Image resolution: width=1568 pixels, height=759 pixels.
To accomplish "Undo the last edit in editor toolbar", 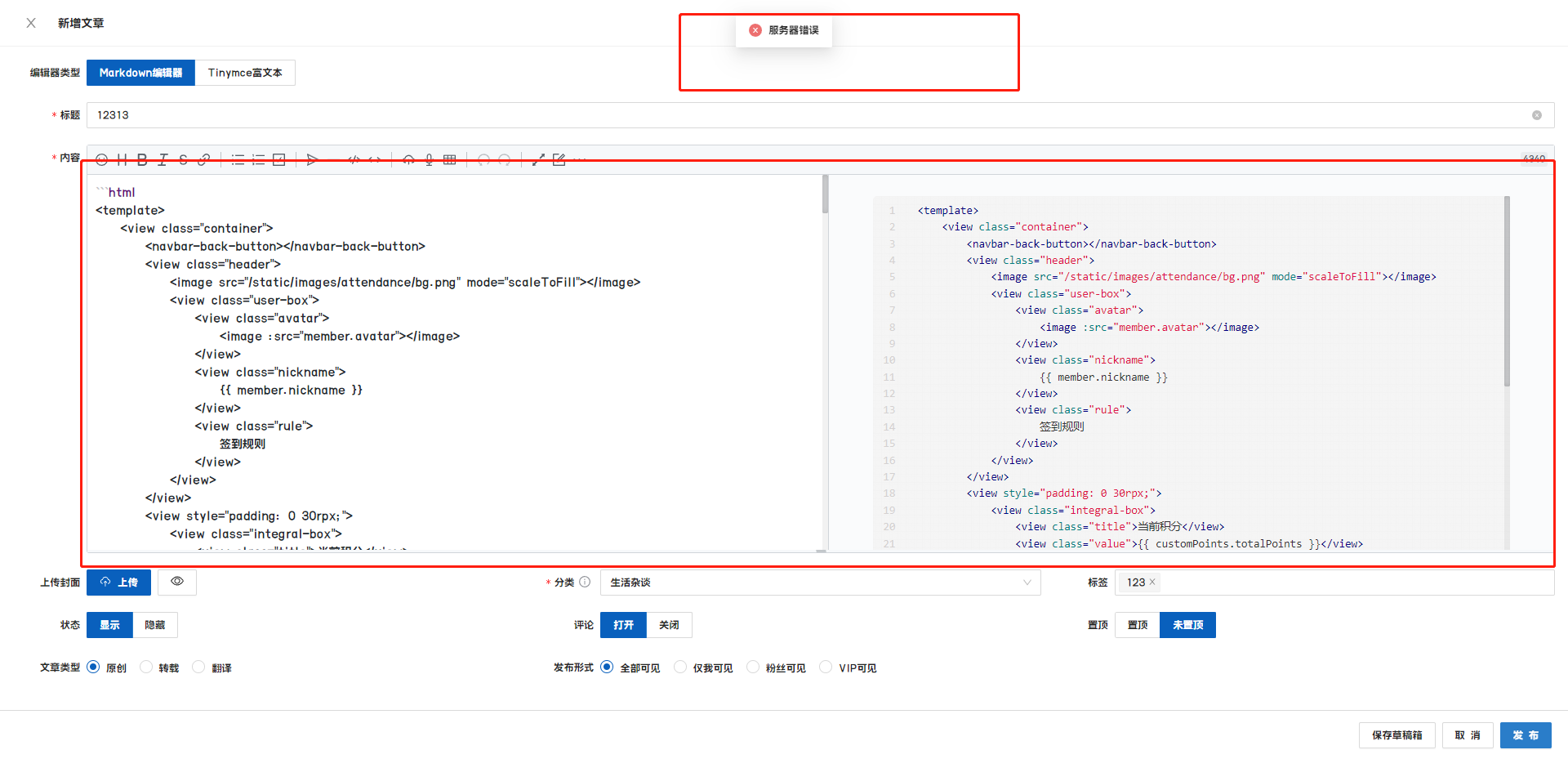I will point(483,160).
